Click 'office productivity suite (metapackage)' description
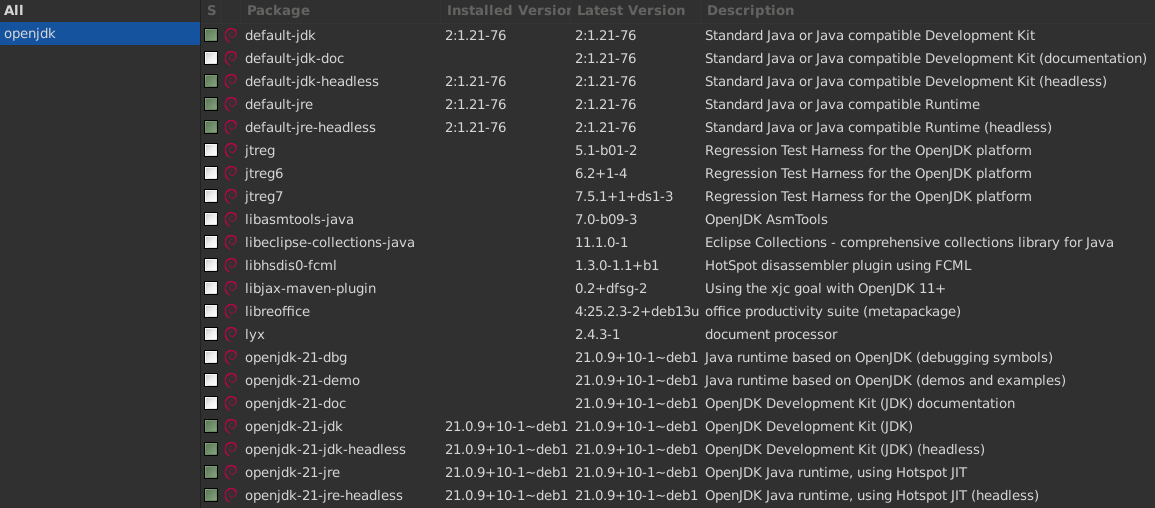Viewport: 1155px width, 508px height. [x=832, y=311]
